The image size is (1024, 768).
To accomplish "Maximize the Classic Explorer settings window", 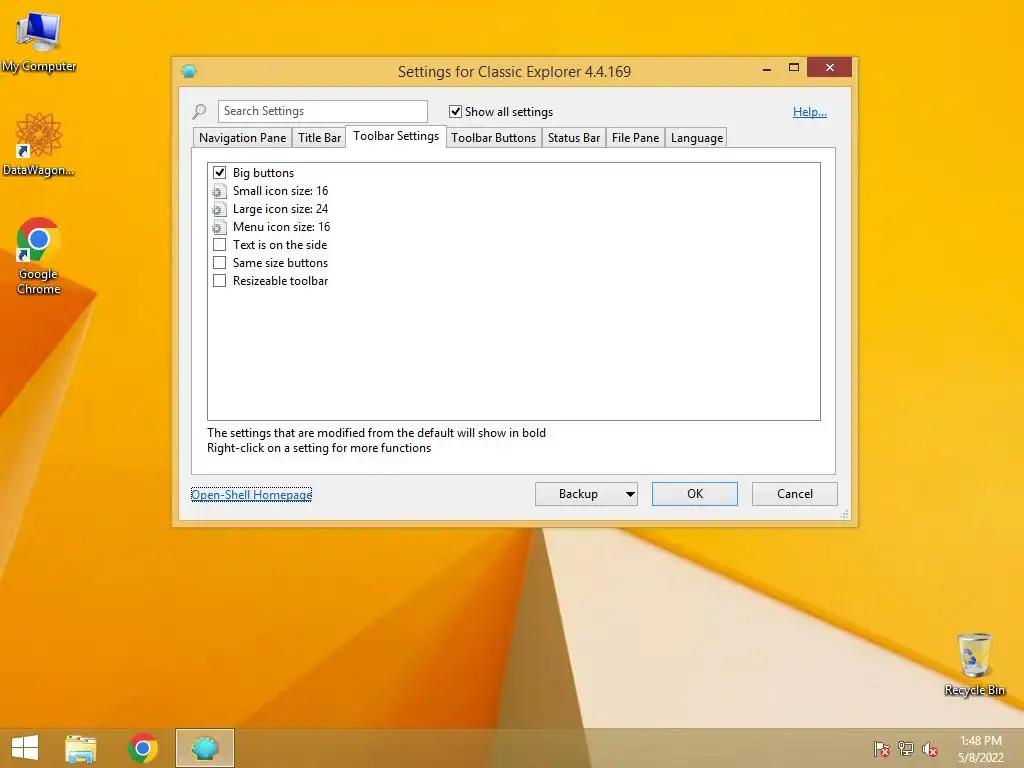I will (793, 68).
